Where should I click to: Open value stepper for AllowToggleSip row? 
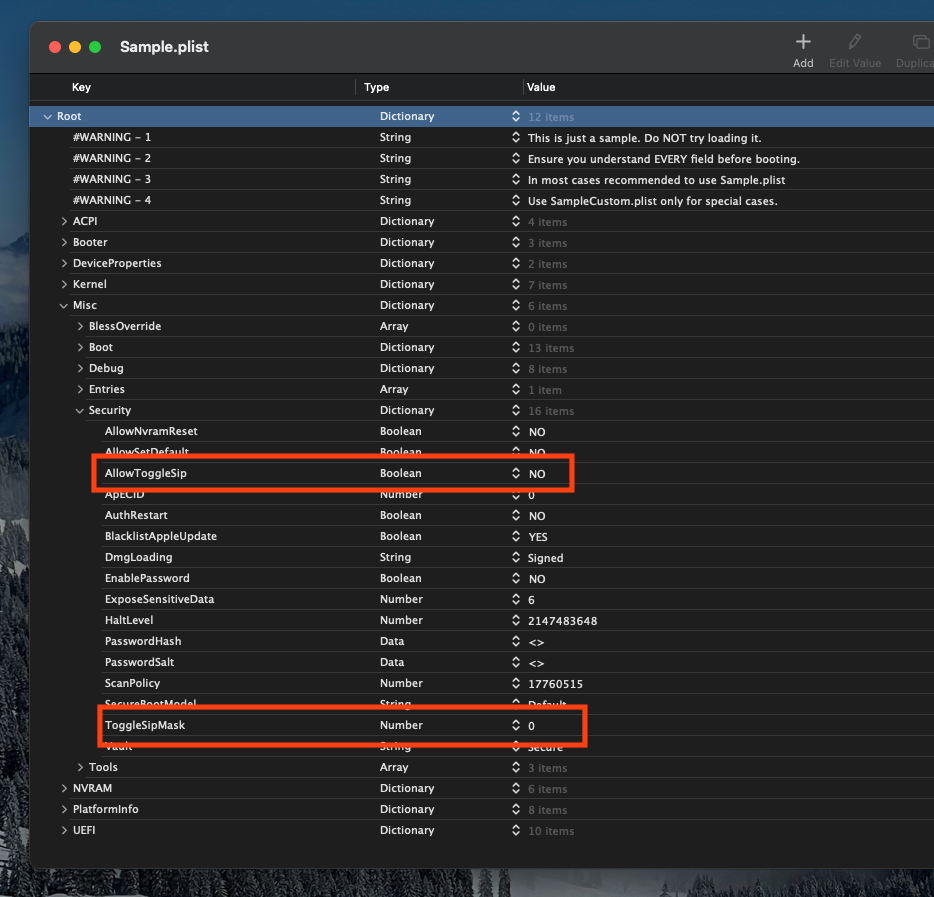tap(516, 474)
